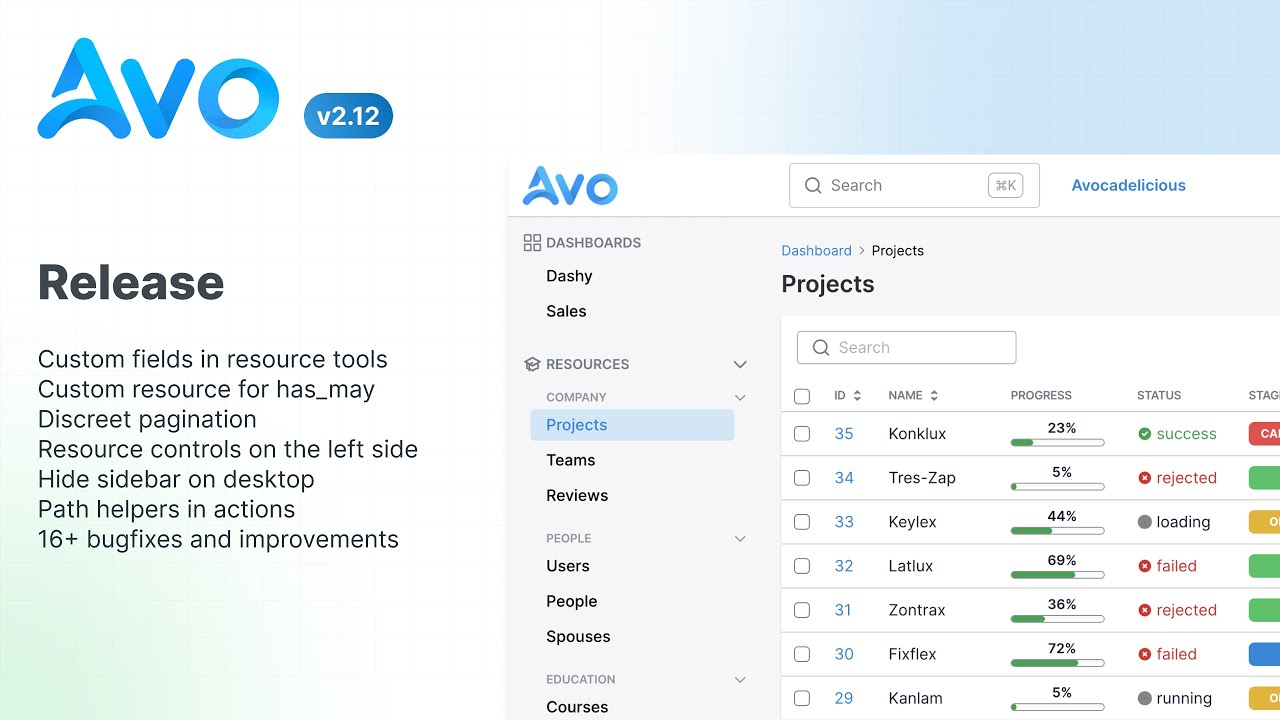Screen dimensions: 1280x720
Task: Click the red rejected status icon for Zontrax
Action: click(x=1145, y=610)
